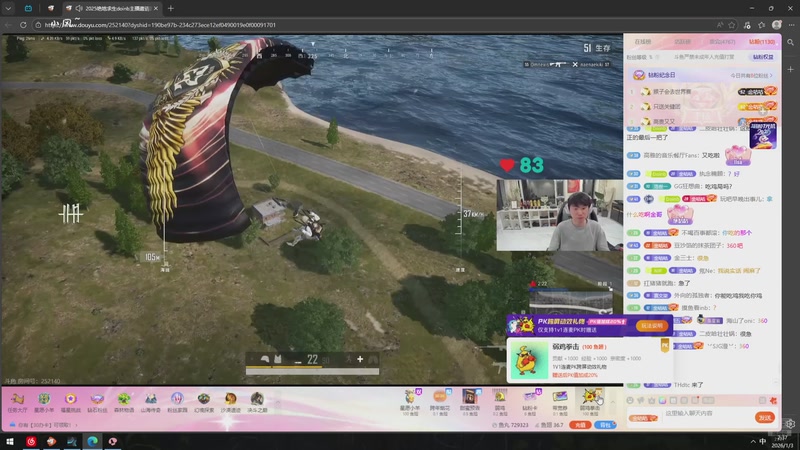
Task: Select the 跨年烟花 gift in gift bar
Action: [440, 402]
